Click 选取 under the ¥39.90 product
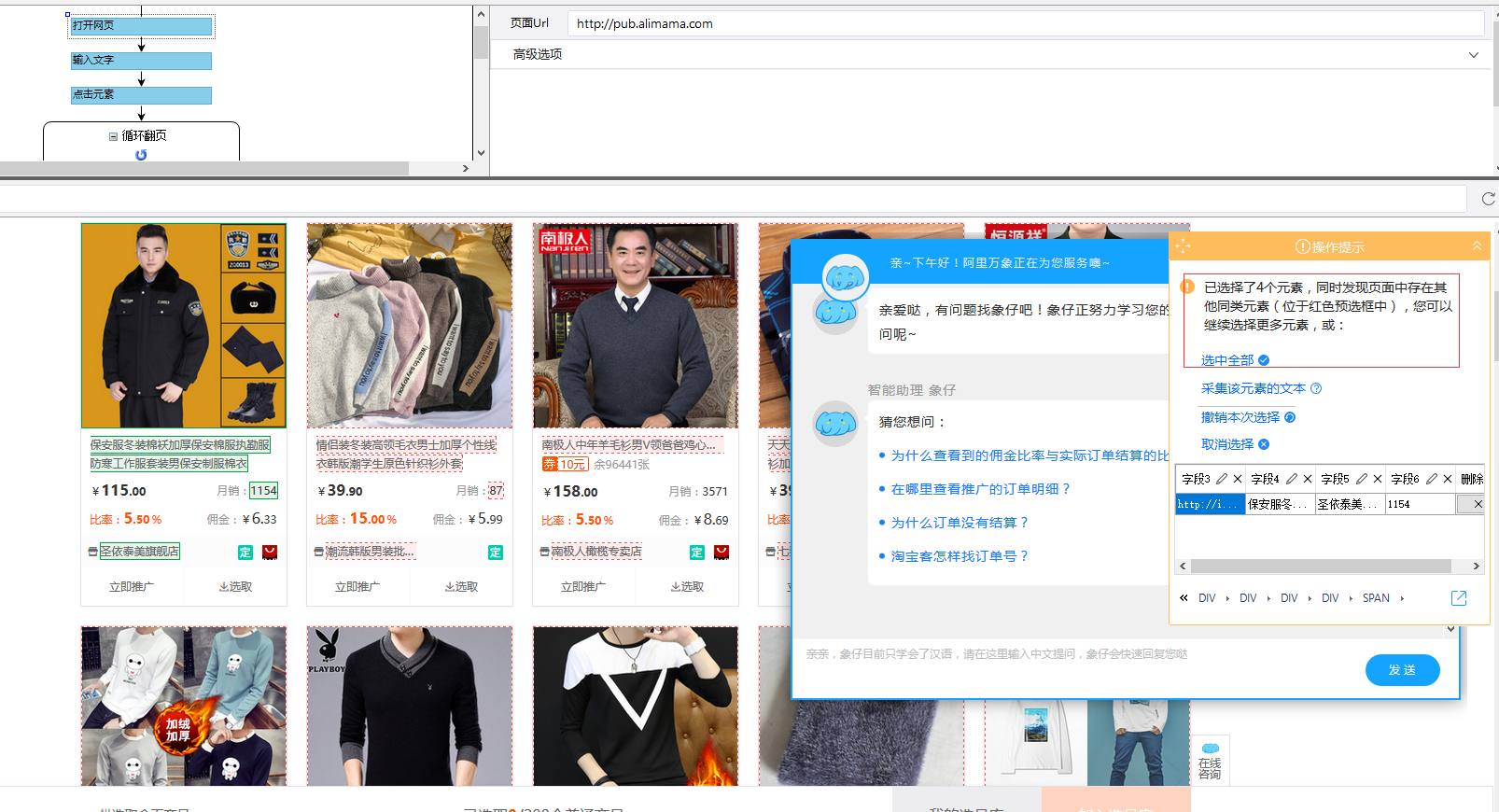The height and width of the screenshot is (812, 1499). click(x=461, y=587)
